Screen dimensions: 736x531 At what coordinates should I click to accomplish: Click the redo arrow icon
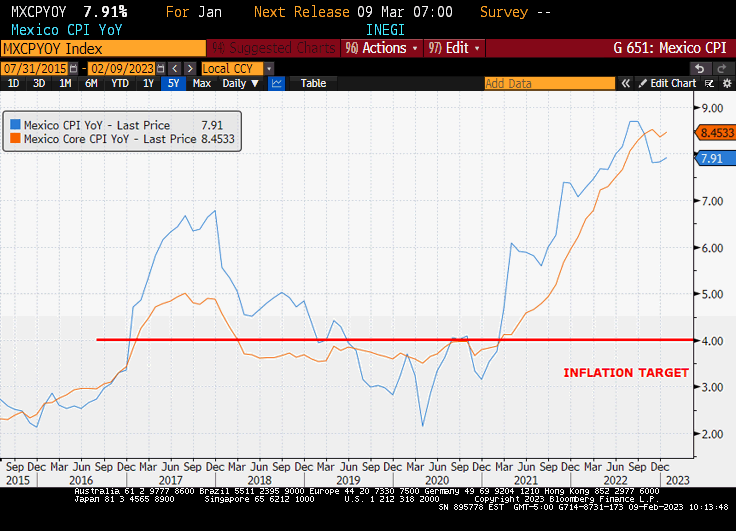tap(719, 68)
